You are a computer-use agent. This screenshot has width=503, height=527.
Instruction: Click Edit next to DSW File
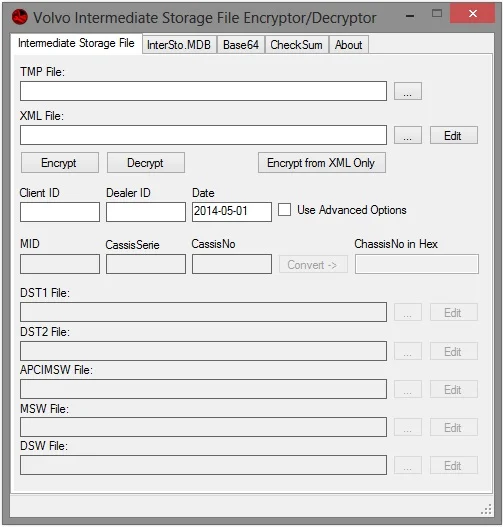pyautogui.click(x=453, y=465)
